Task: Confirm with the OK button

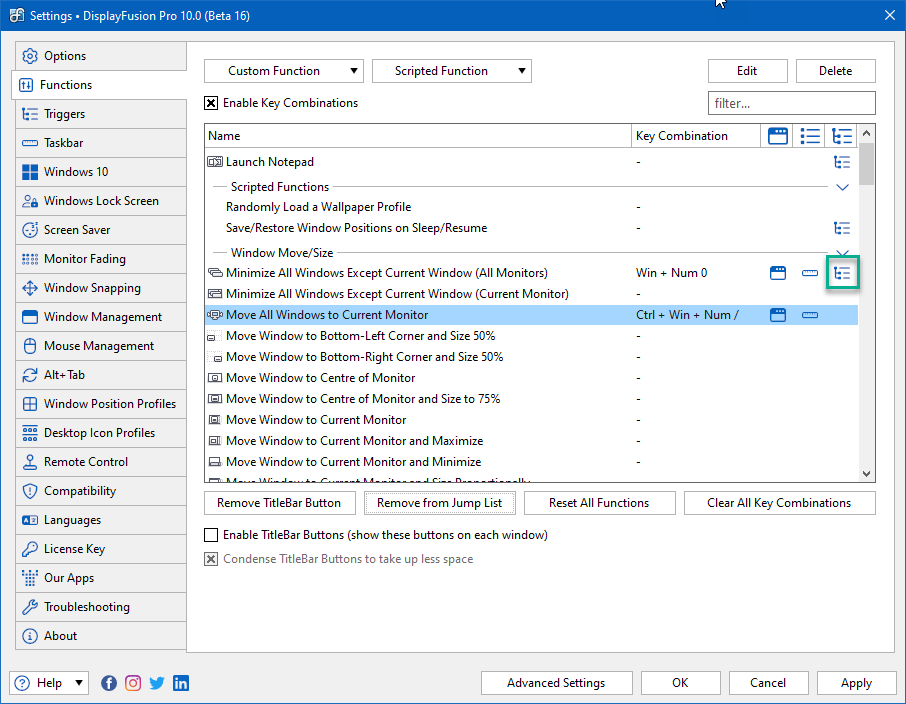Action: pyautogui.click(x=680, y=683)
